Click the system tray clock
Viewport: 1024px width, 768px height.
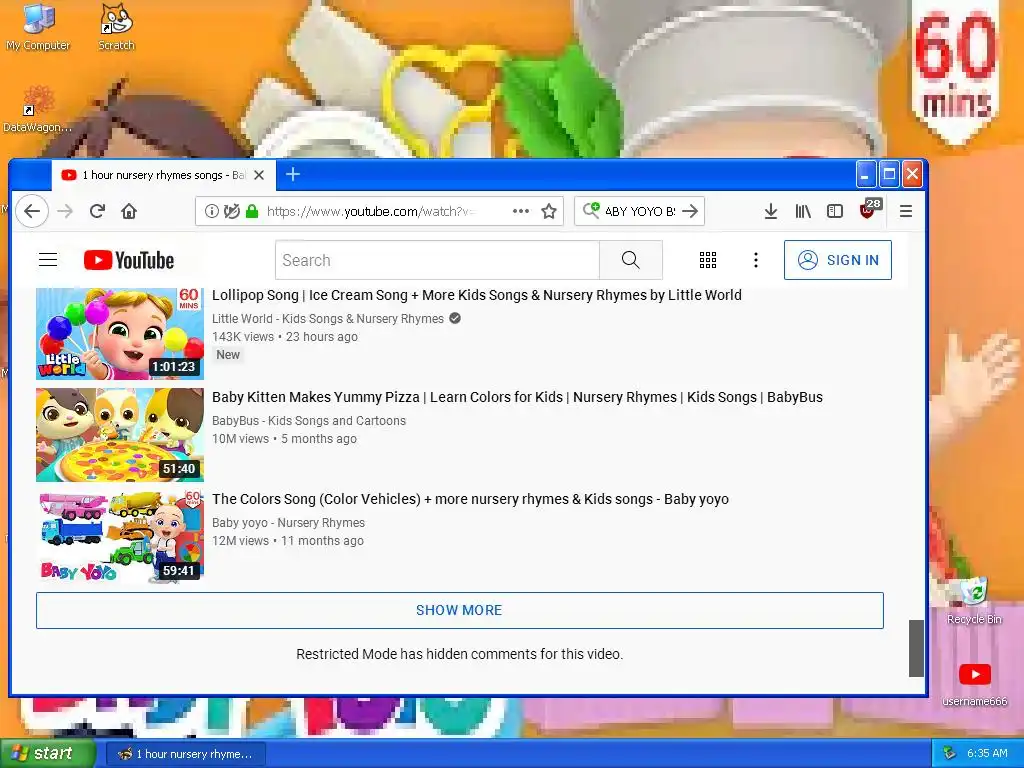click(987, 753)
